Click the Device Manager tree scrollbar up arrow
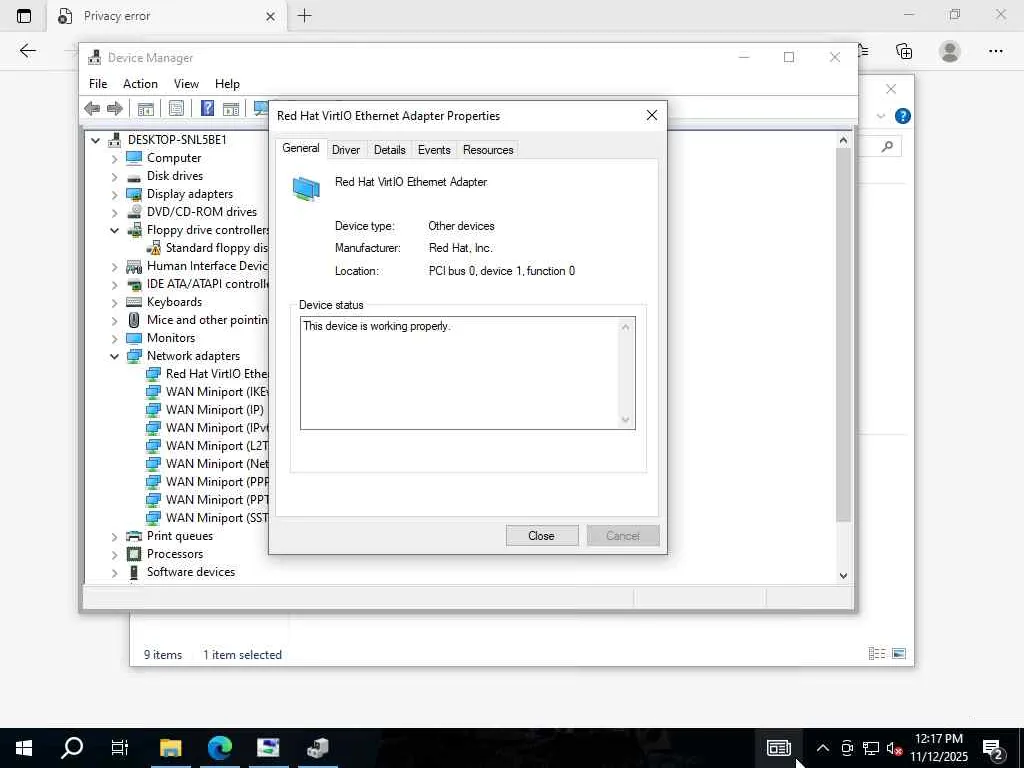Screen dimensions: 1024x768 pyautogui.click(x=843, y=140)
